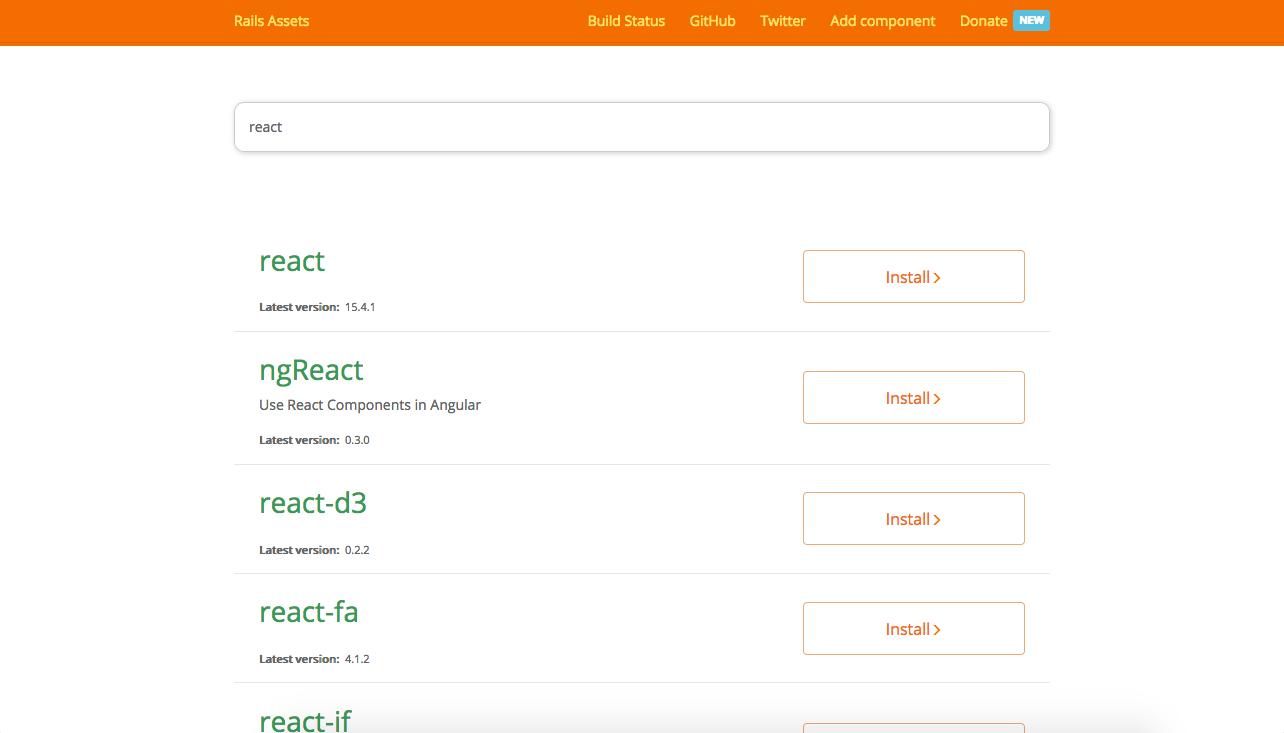This screenshot has width=1284, height=733.
Task: Select the react-fa version number 4.1.2
Action: pyautogui.click(x=357, y=659)
